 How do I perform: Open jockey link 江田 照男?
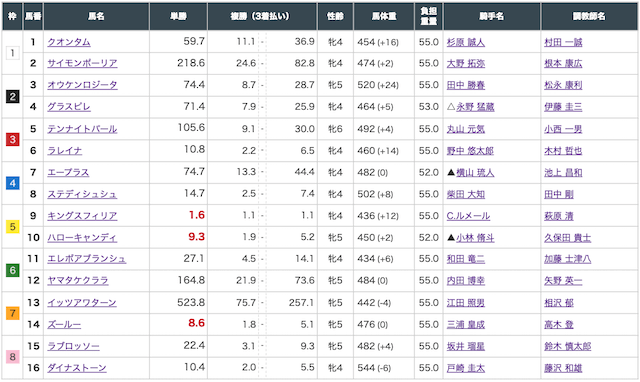pyautogui.click(x=466, y=303)
